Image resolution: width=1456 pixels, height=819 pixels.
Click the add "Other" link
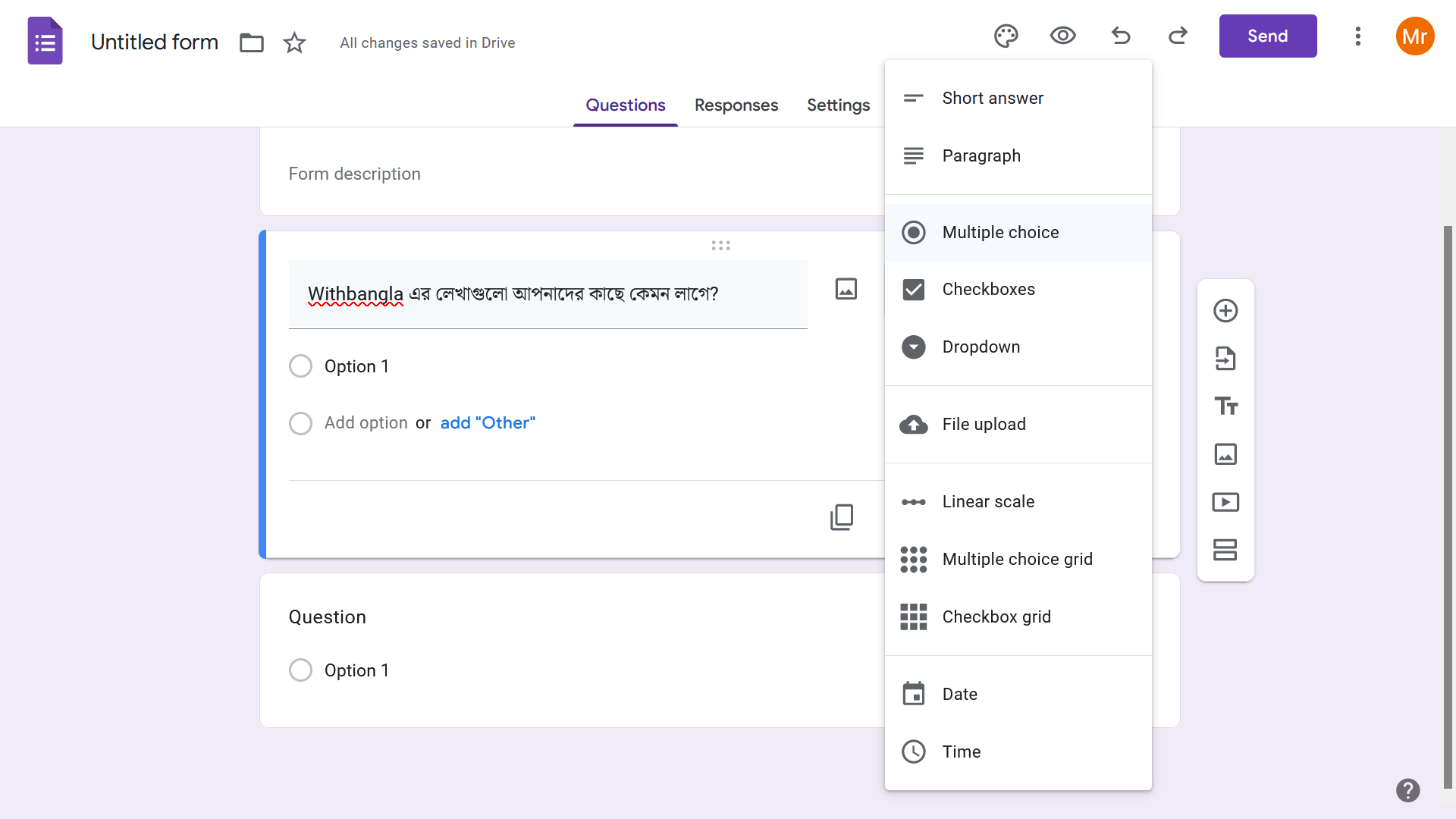[x=488, y=423]
